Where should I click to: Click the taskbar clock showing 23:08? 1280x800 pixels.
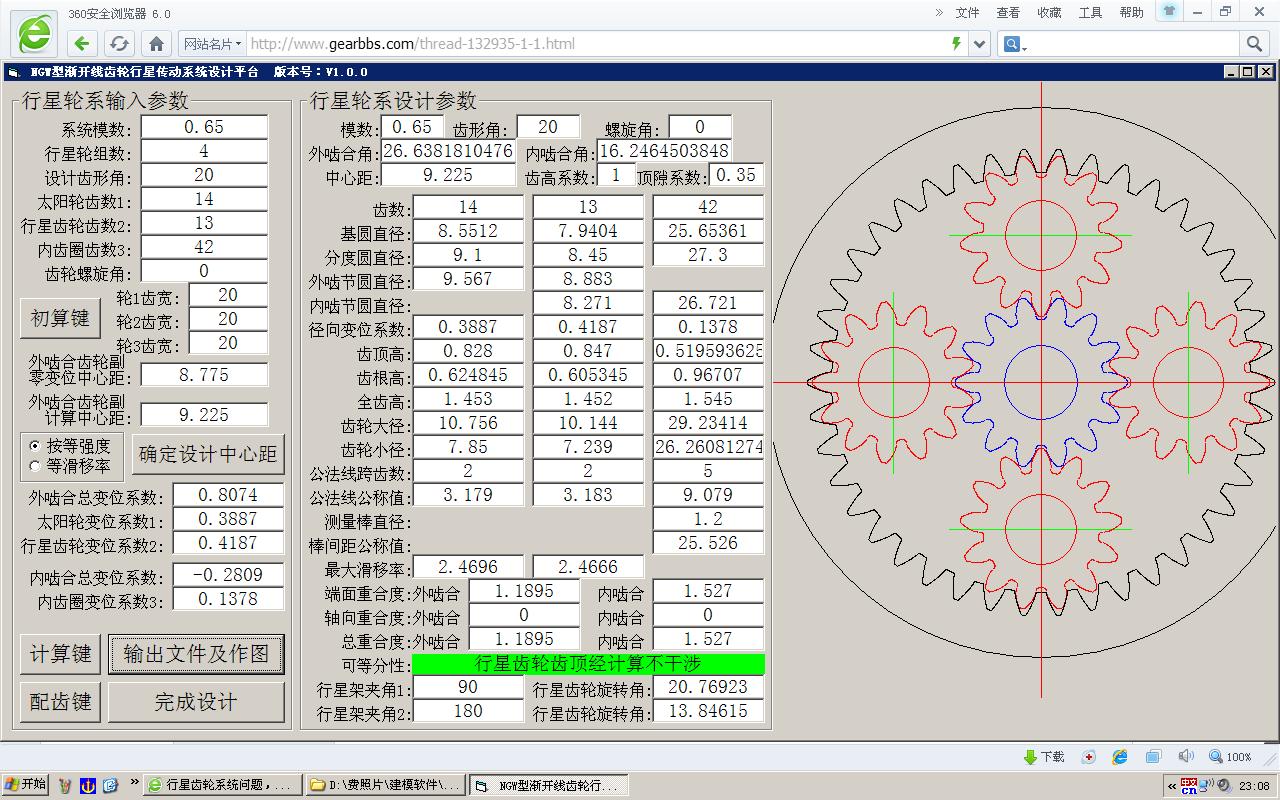tap(1254, 786)
